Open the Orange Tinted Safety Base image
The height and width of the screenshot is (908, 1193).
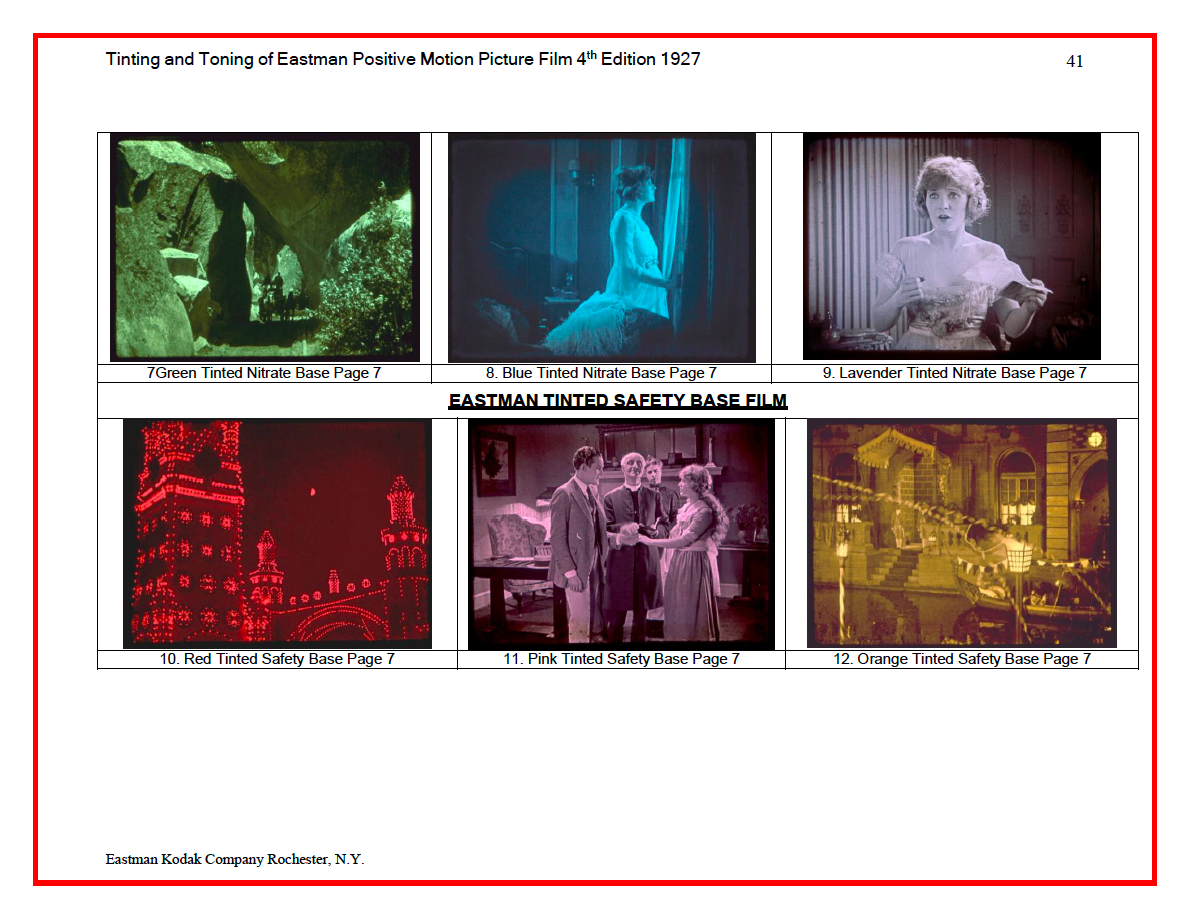point(962,530)
